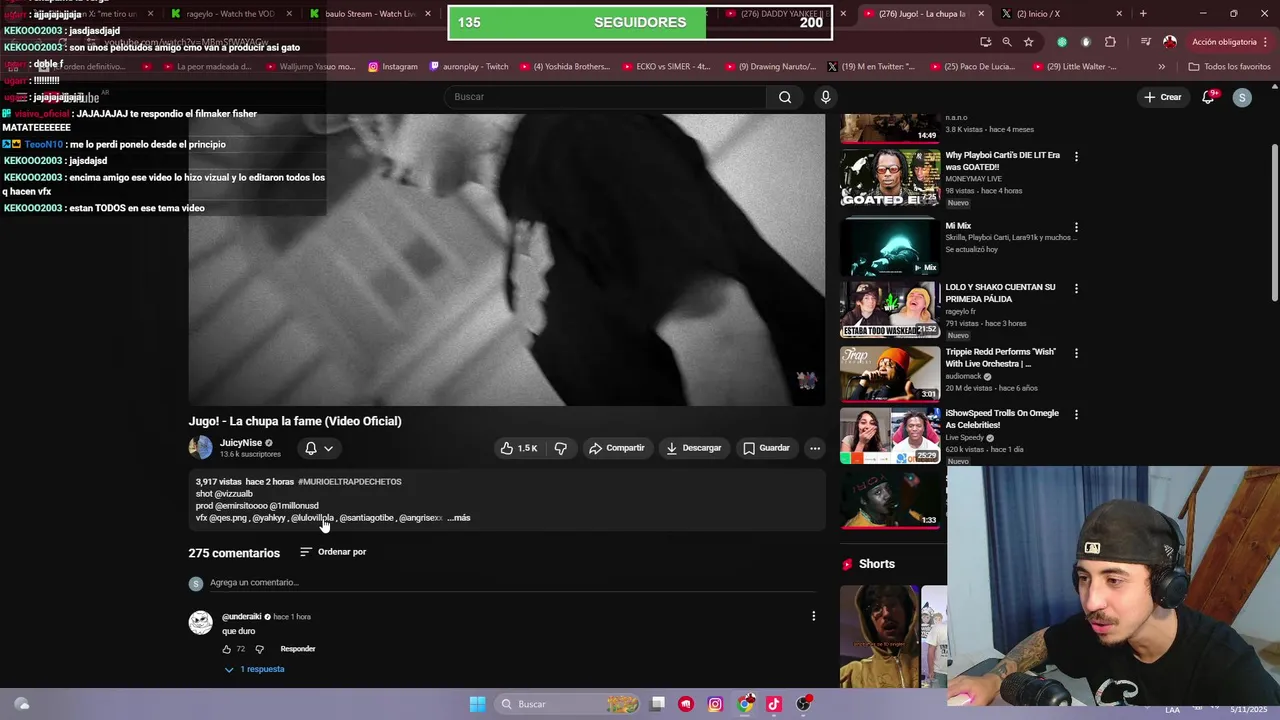Open Task View on the taskbar

657,704
